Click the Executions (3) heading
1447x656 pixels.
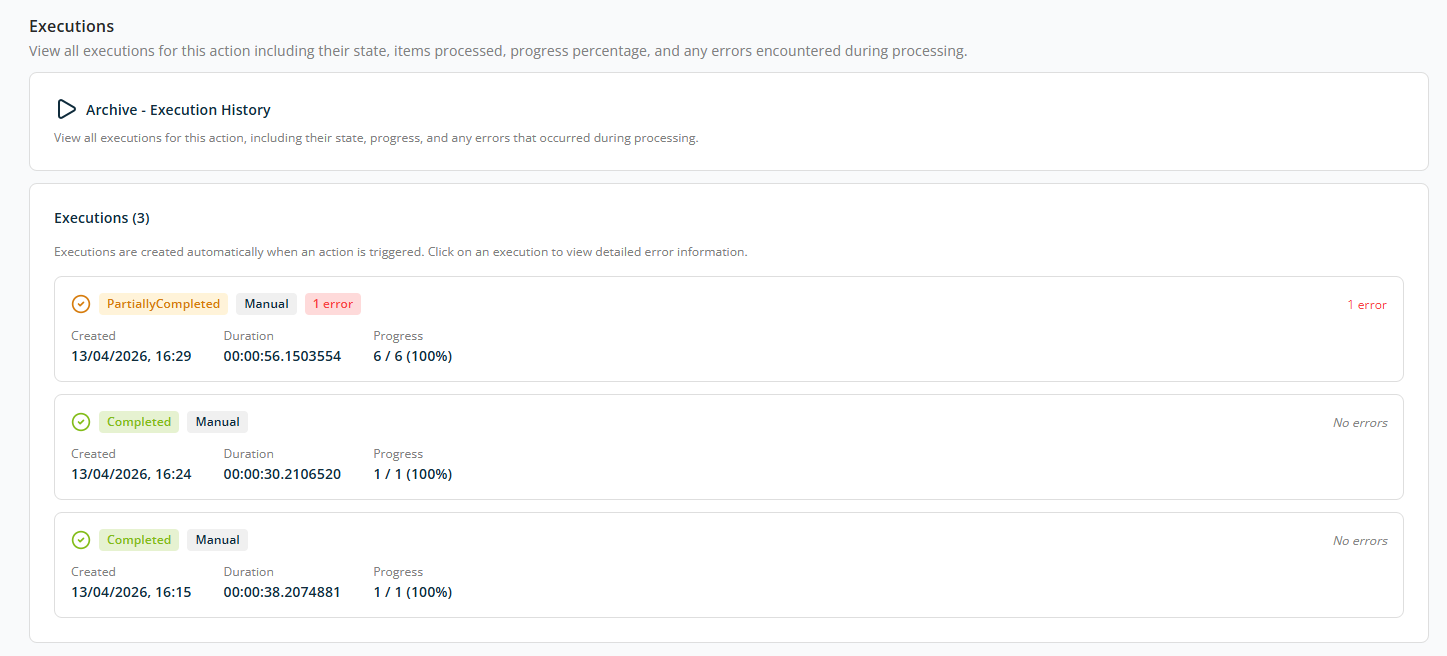pyautogui.click(x=102, y=218)
